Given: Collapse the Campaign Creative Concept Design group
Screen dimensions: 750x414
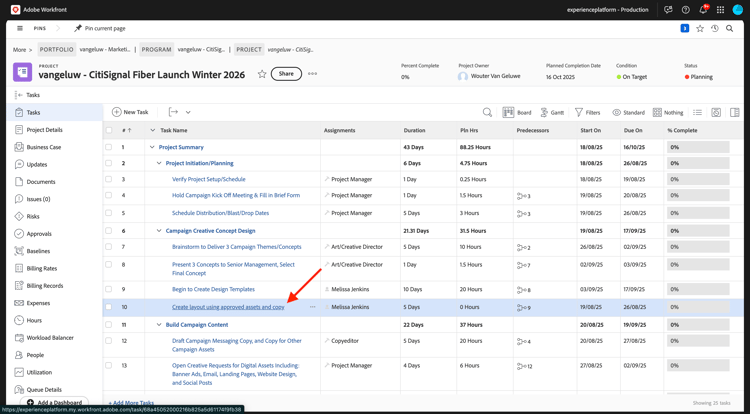Looking at the screenshot, I should [x=159, y=231].
